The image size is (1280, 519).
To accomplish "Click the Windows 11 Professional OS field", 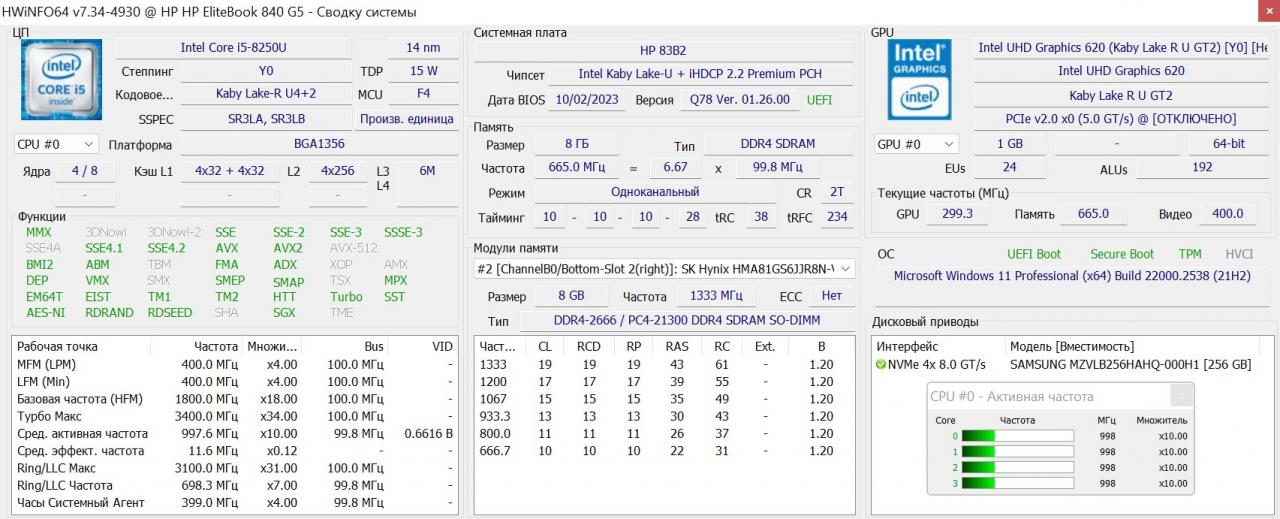I will pyautogui.click(x=1063, y=276).
